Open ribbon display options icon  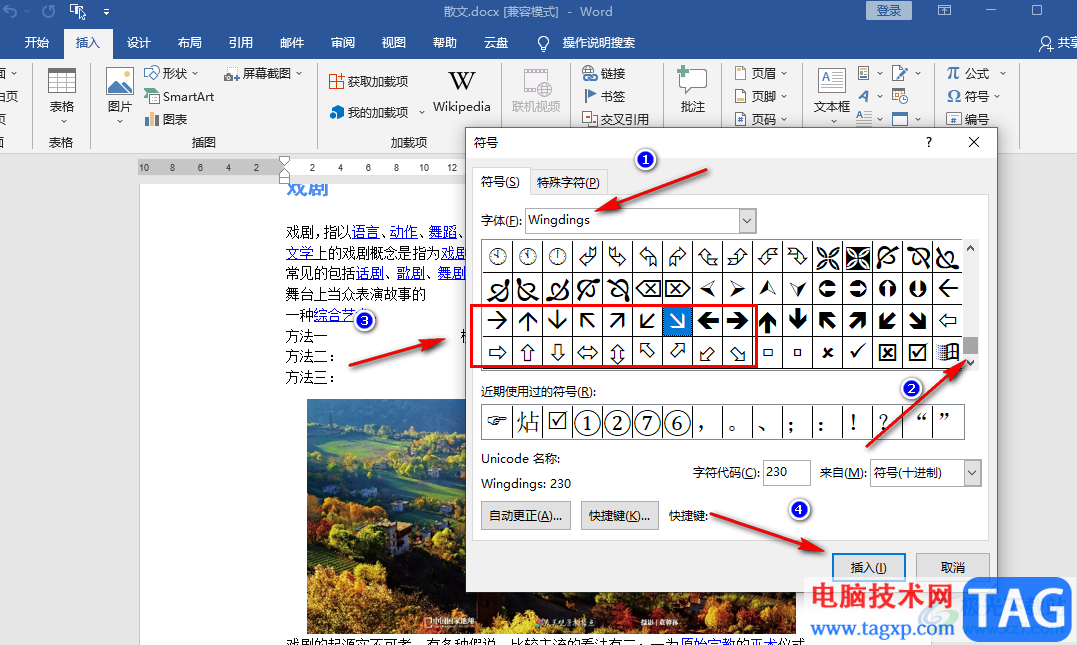coord(944,10)
